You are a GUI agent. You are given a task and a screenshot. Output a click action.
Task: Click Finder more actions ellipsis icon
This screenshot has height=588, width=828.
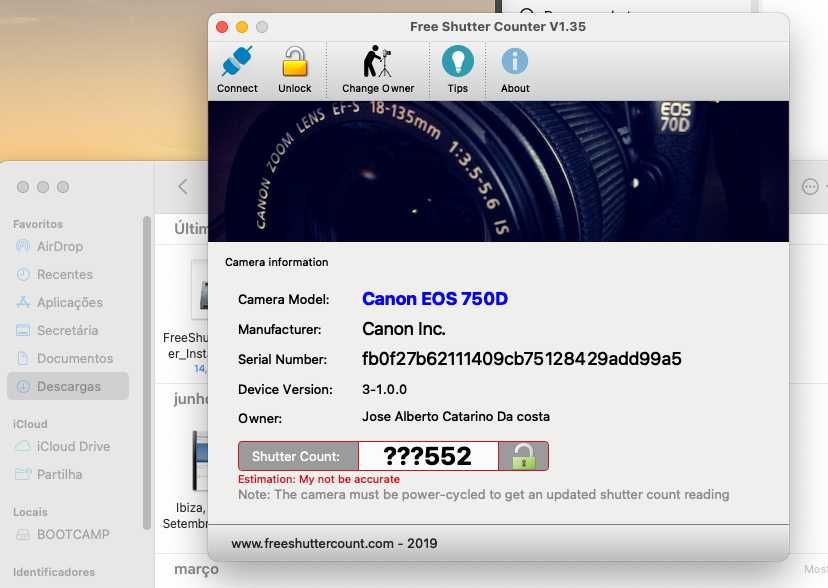[810, 186]
